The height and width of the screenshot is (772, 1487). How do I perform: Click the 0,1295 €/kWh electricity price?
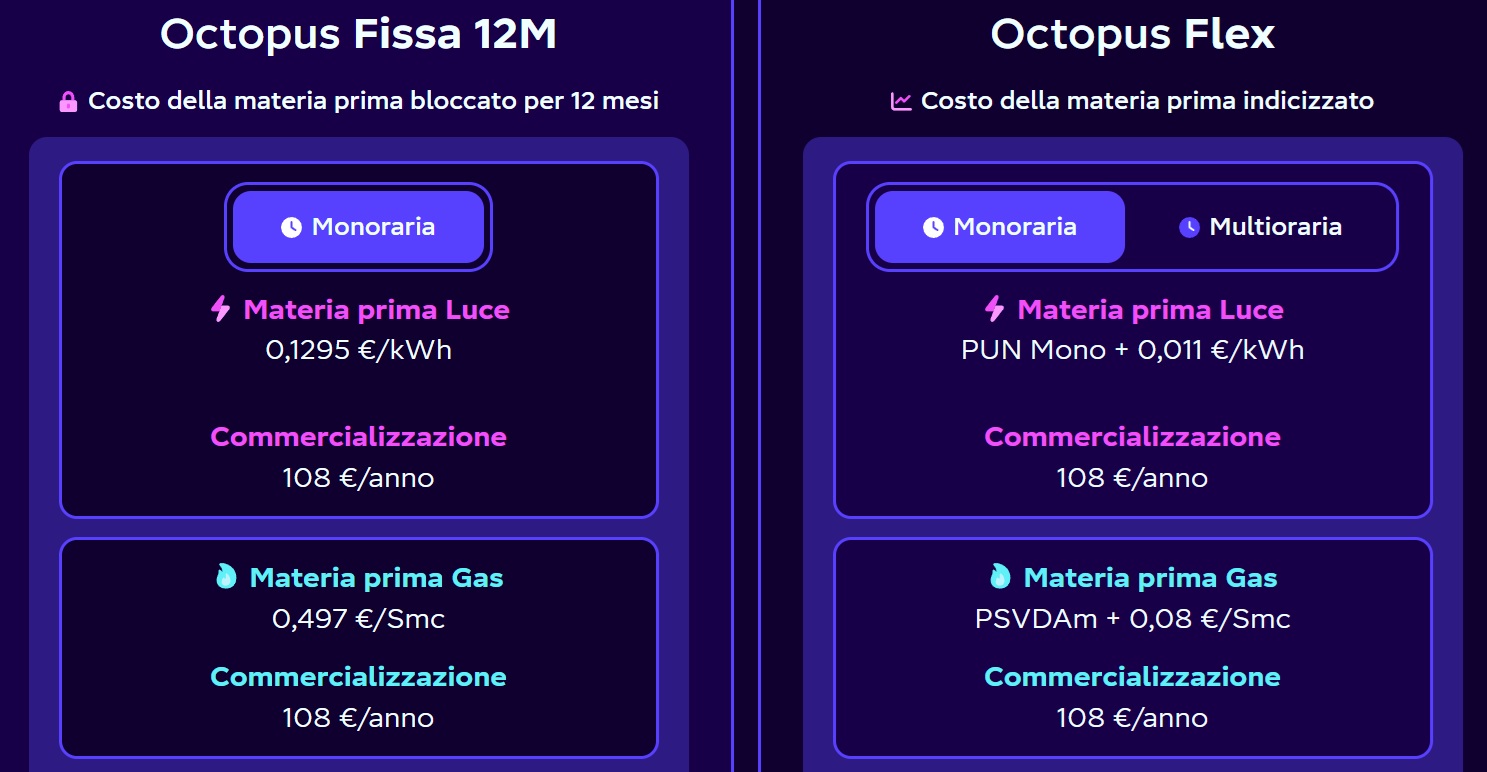coord(358,350)
